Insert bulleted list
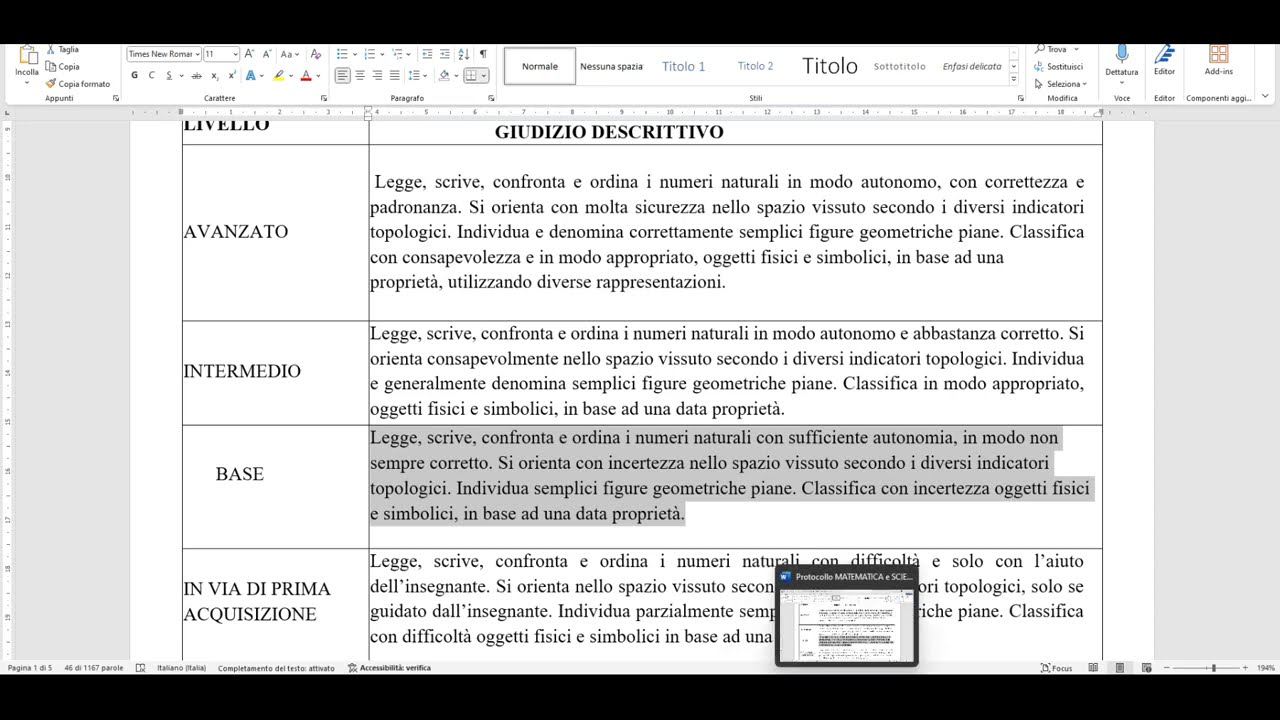 coord(342,54)
